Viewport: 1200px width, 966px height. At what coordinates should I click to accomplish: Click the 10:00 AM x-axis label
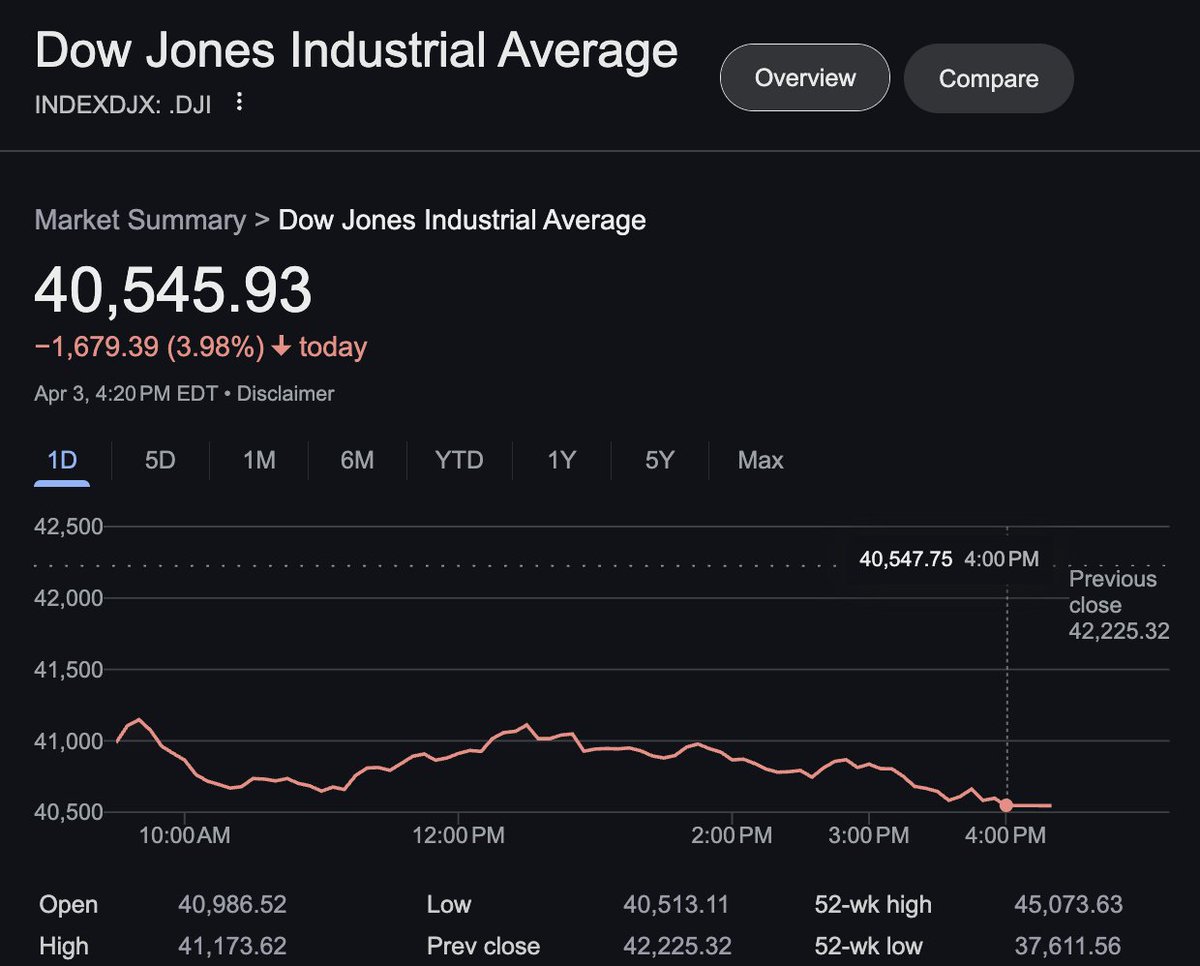click(185, 836)
